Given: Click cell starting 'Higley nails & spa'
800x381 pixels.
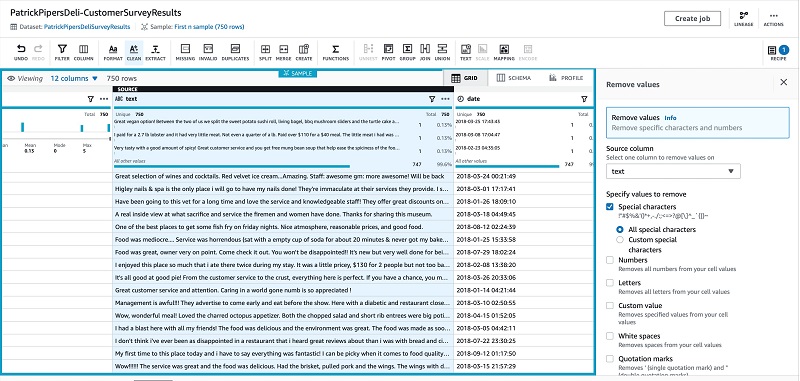Looking at the screenshot, I should pyautogui.click(x=283, y=189).
